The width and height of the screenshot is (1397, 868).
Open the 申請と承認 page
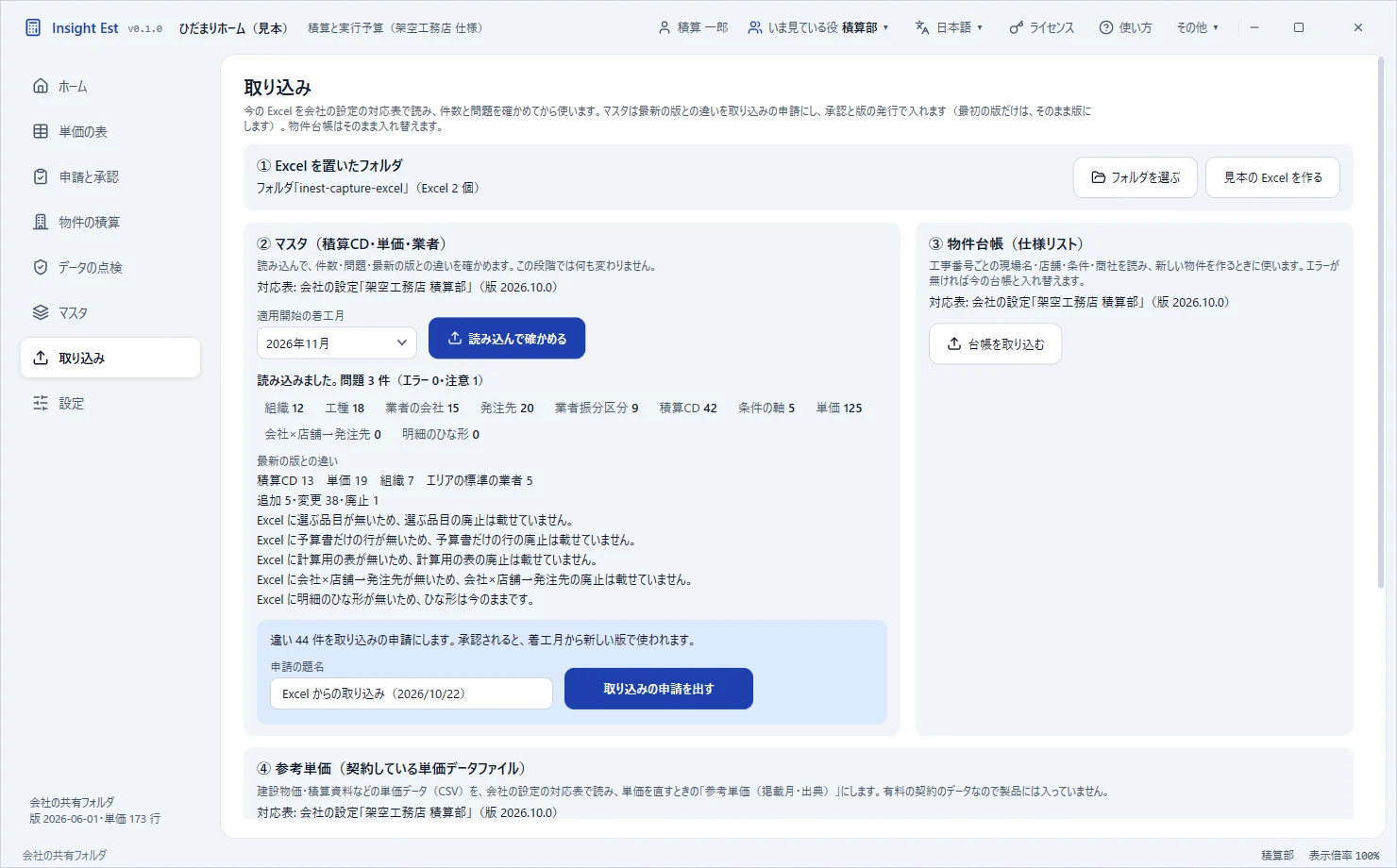[110, 176]
